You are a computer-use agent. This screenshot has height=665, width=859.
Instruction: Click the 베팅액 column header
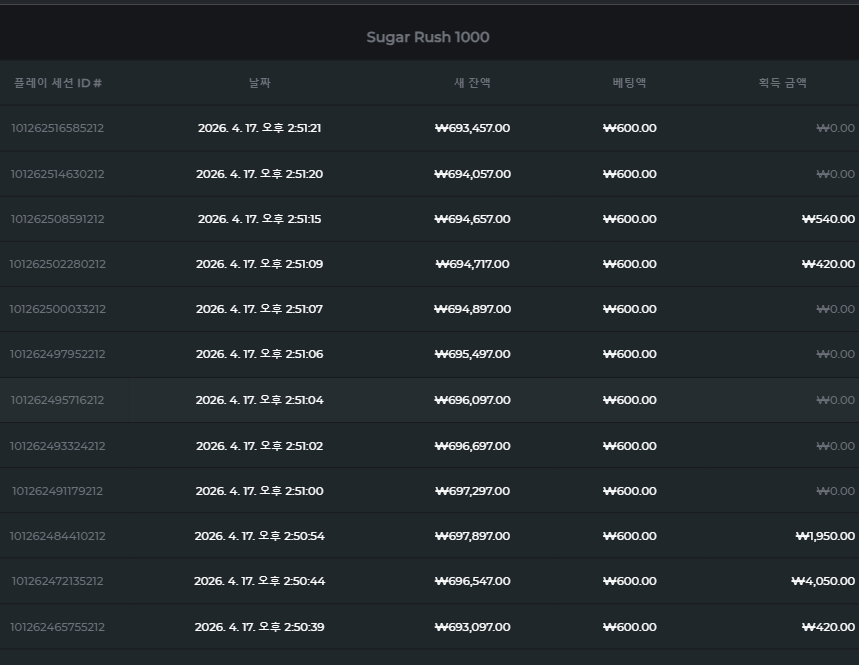point(629,83)
